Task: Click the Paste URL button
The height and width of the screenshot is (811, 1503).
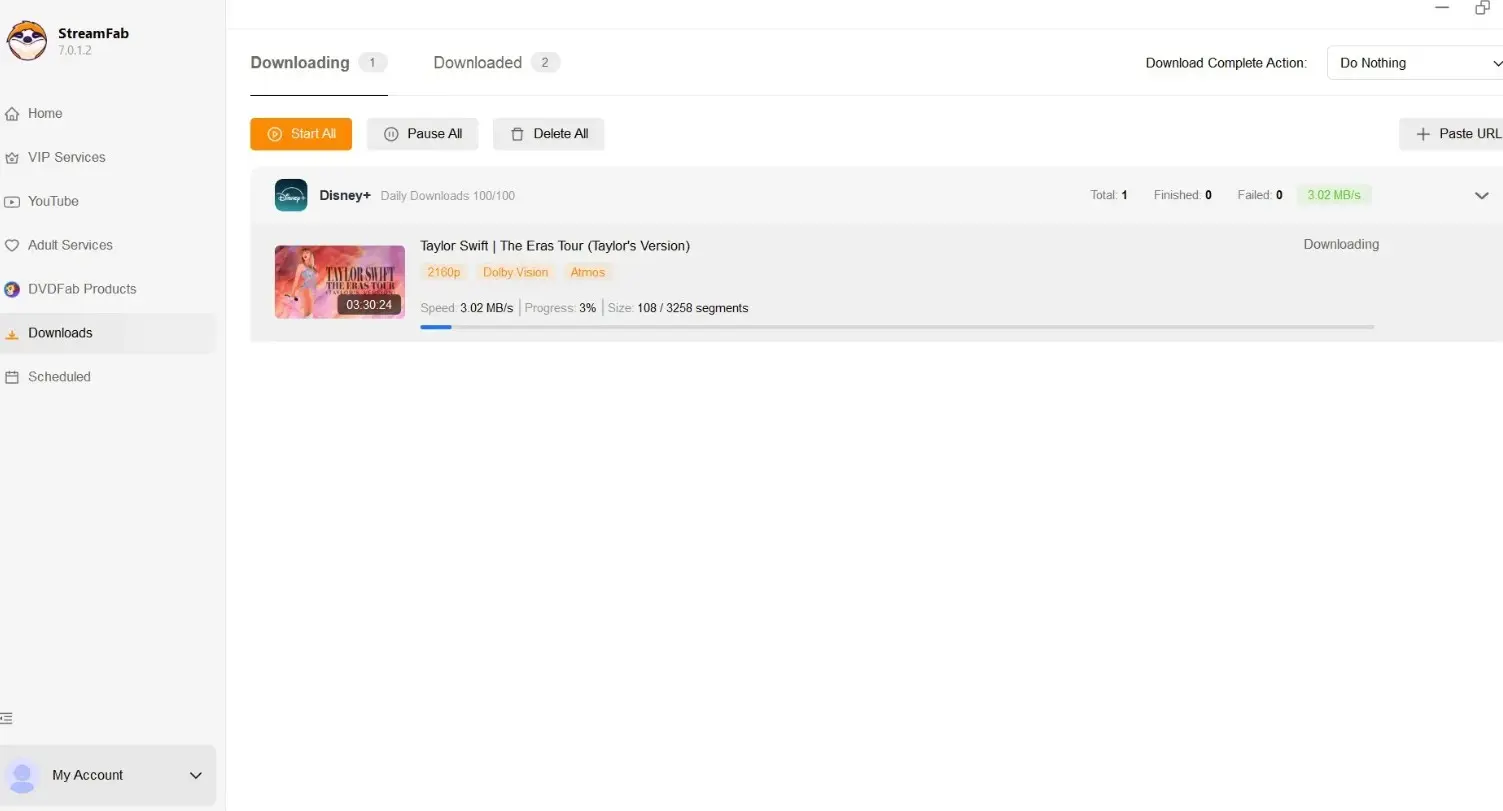Action: [x=1451, y=134]
